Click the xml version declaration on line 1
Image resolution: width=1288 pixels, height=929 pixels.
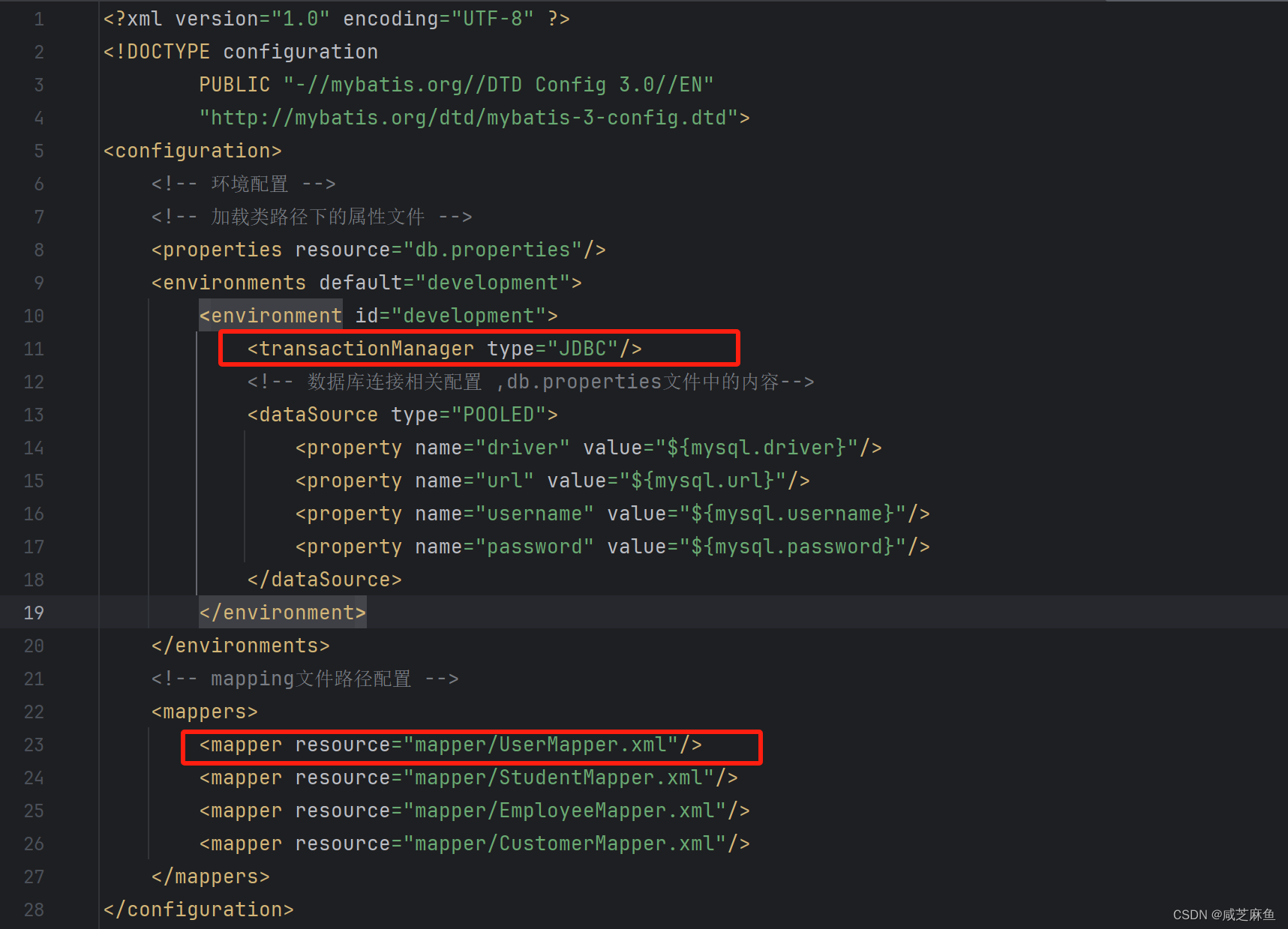point(337,19)
